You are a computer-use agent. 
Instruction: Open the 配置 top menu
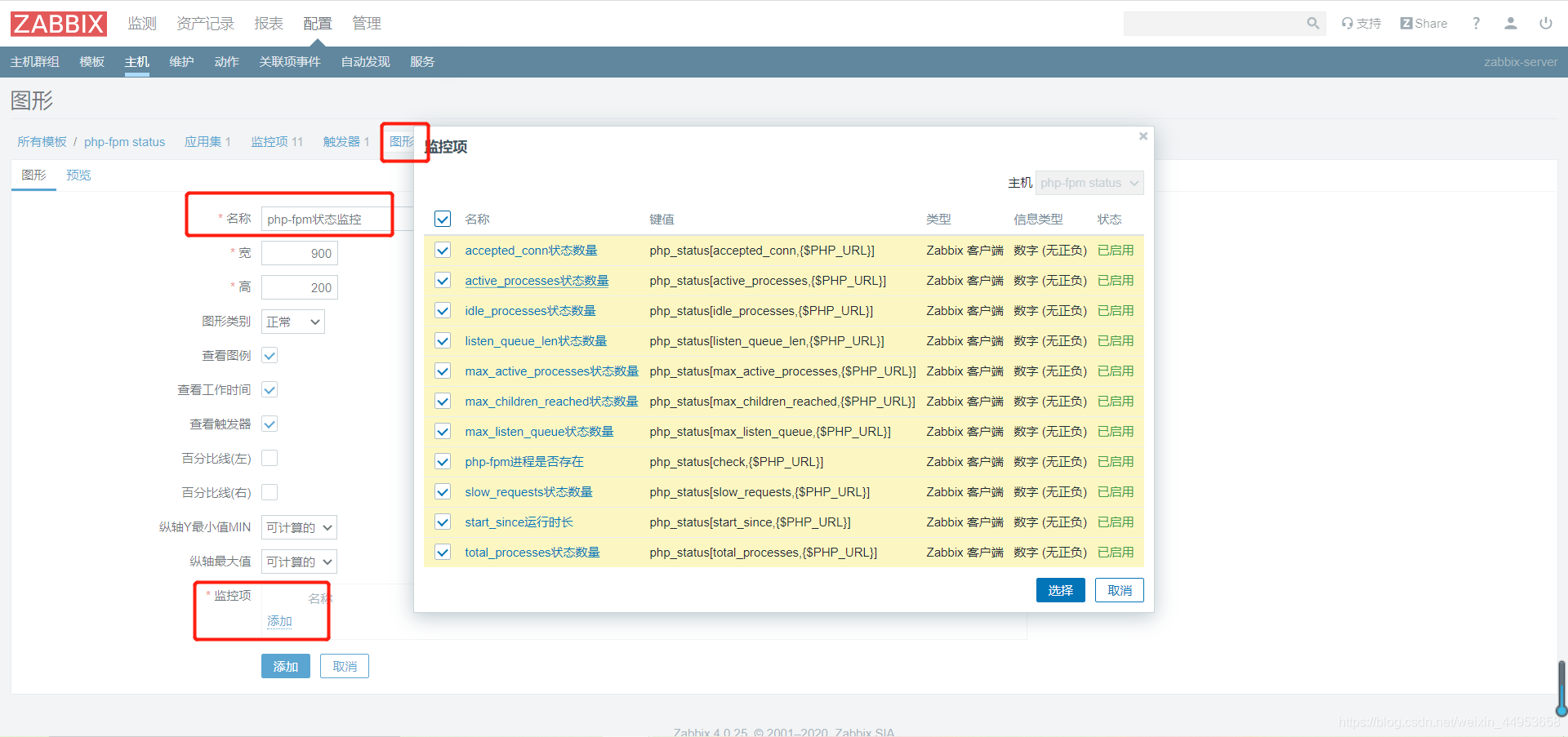coord(318,24)
